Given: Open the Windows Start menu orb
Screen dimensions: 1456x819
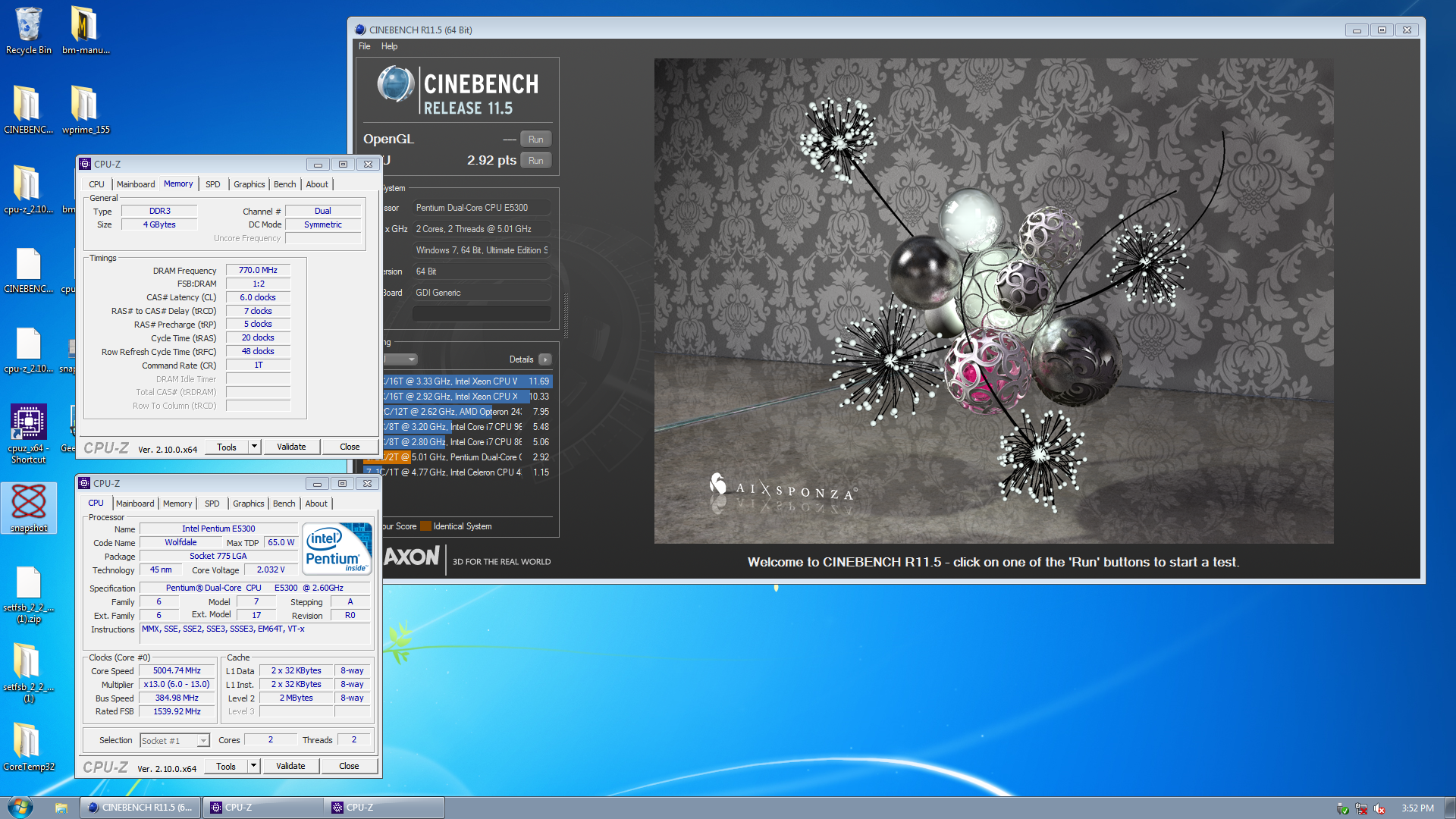Looking at the screenshot, I should 20,807.
